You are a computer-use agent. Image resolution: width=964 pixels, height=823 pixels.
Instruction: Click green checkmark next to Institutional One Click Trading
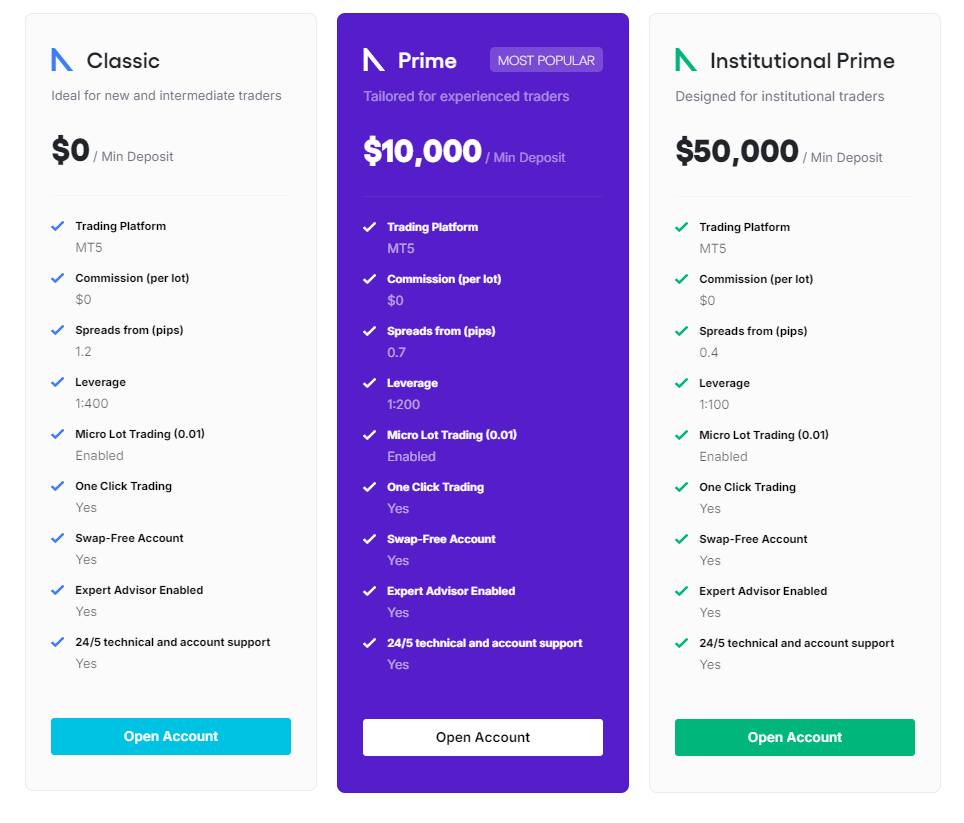point(681,487)
